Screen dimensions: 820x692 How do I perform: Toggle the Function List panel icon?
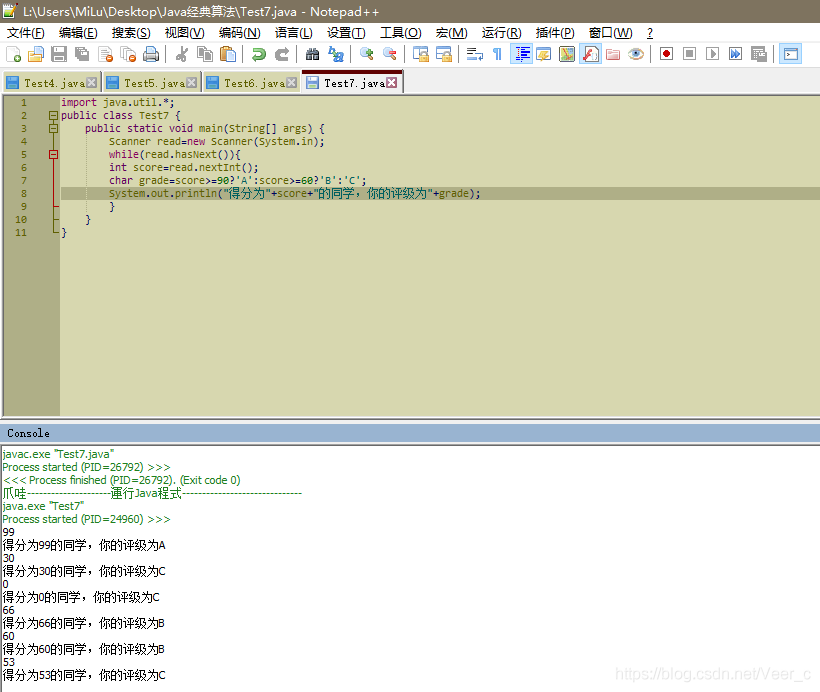pyautogui.click(x=590, y=54)
